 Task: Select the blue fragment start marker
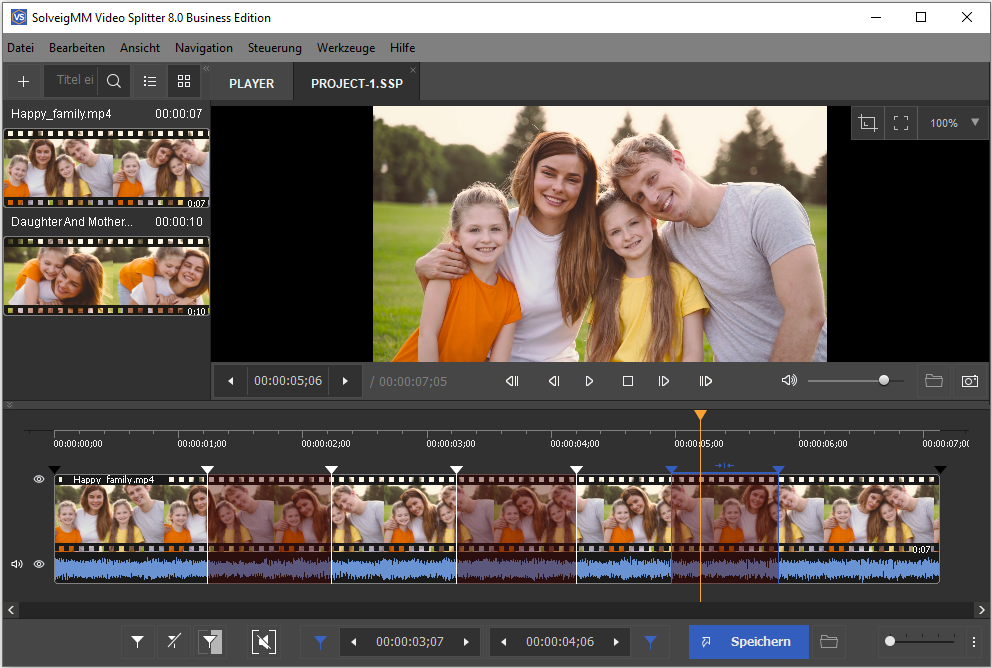click(x=671, y=470)
